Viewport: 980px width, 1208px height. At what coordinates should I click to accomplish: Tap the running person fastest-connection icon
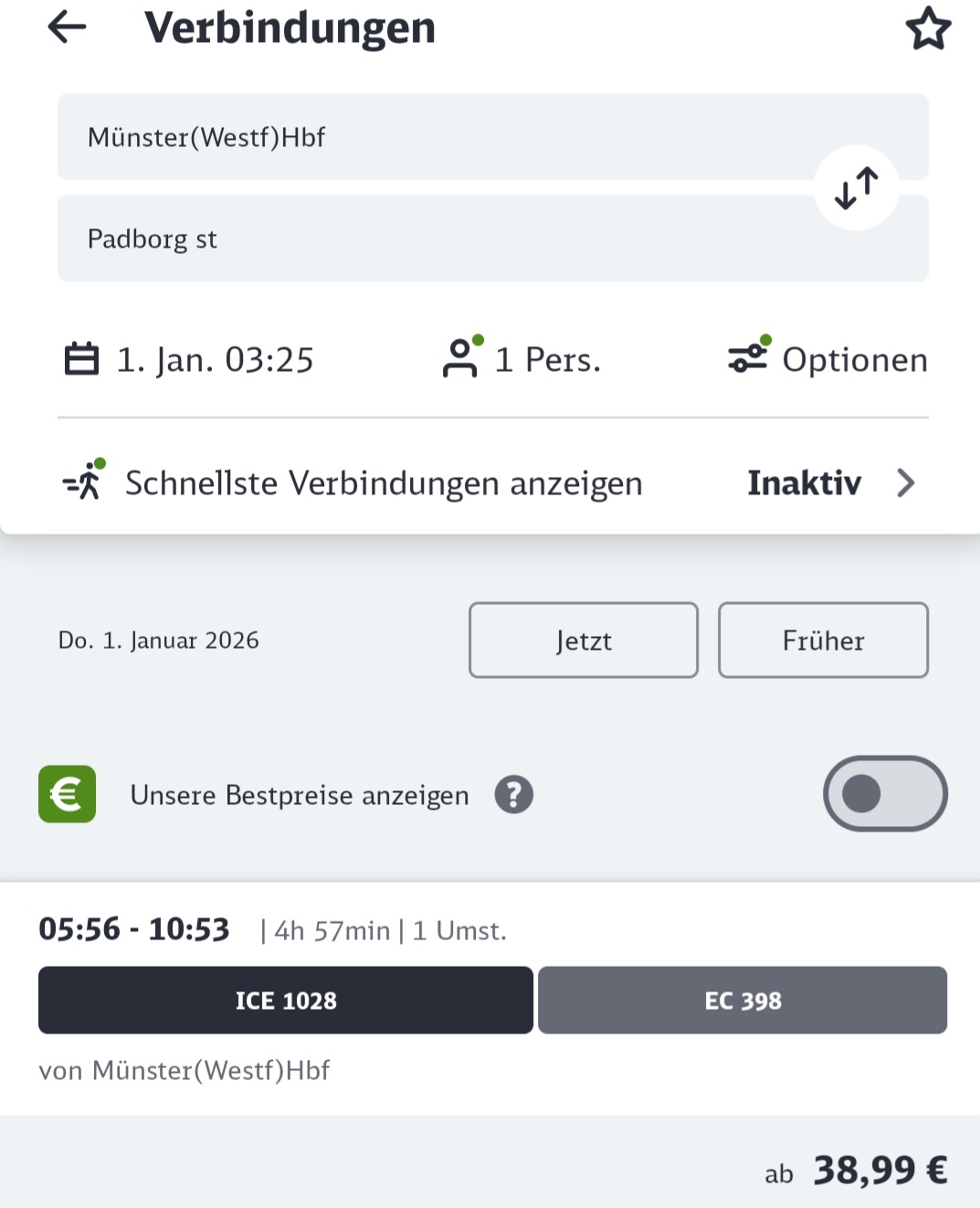tap(84, 480)
